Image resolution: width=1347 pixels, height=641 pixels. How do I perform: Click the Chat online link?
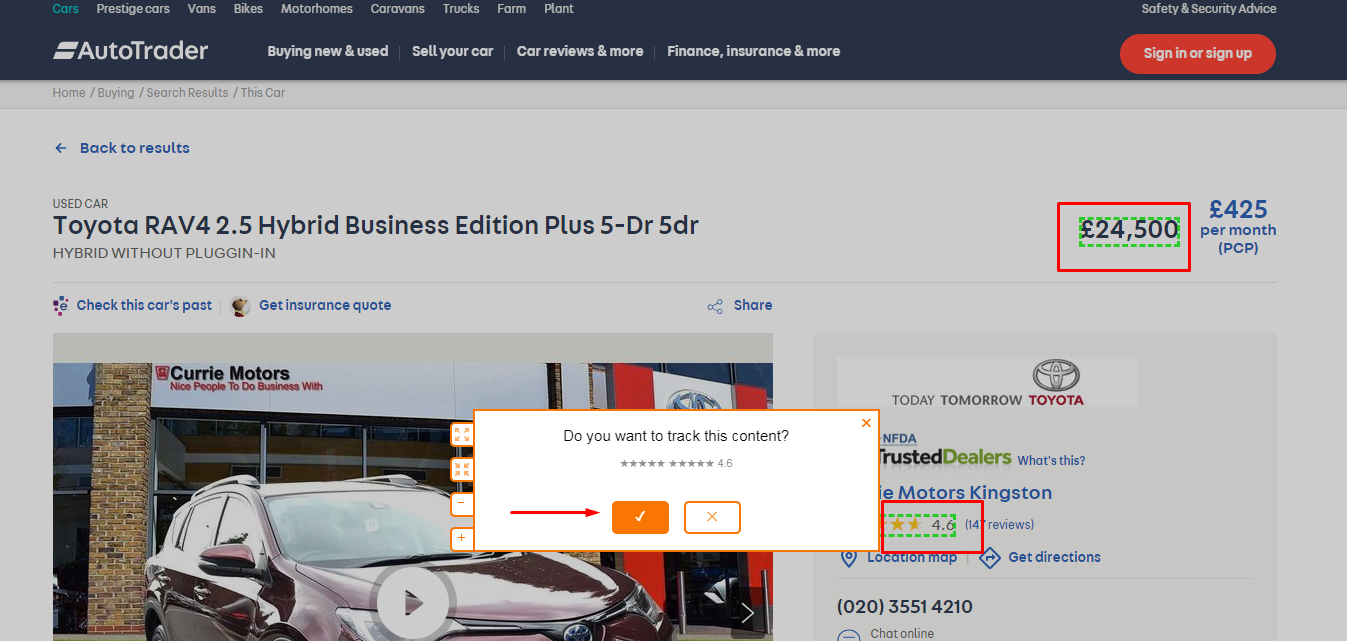[x=902, y=634]
